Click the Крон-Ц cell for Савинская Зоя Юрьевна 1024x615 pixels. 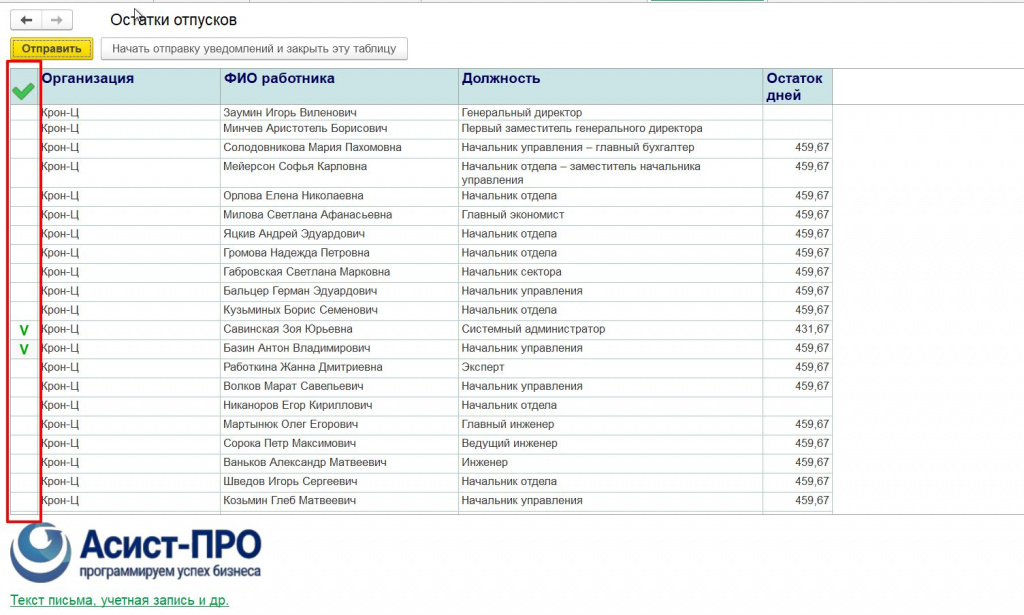(x=130, y=329)
